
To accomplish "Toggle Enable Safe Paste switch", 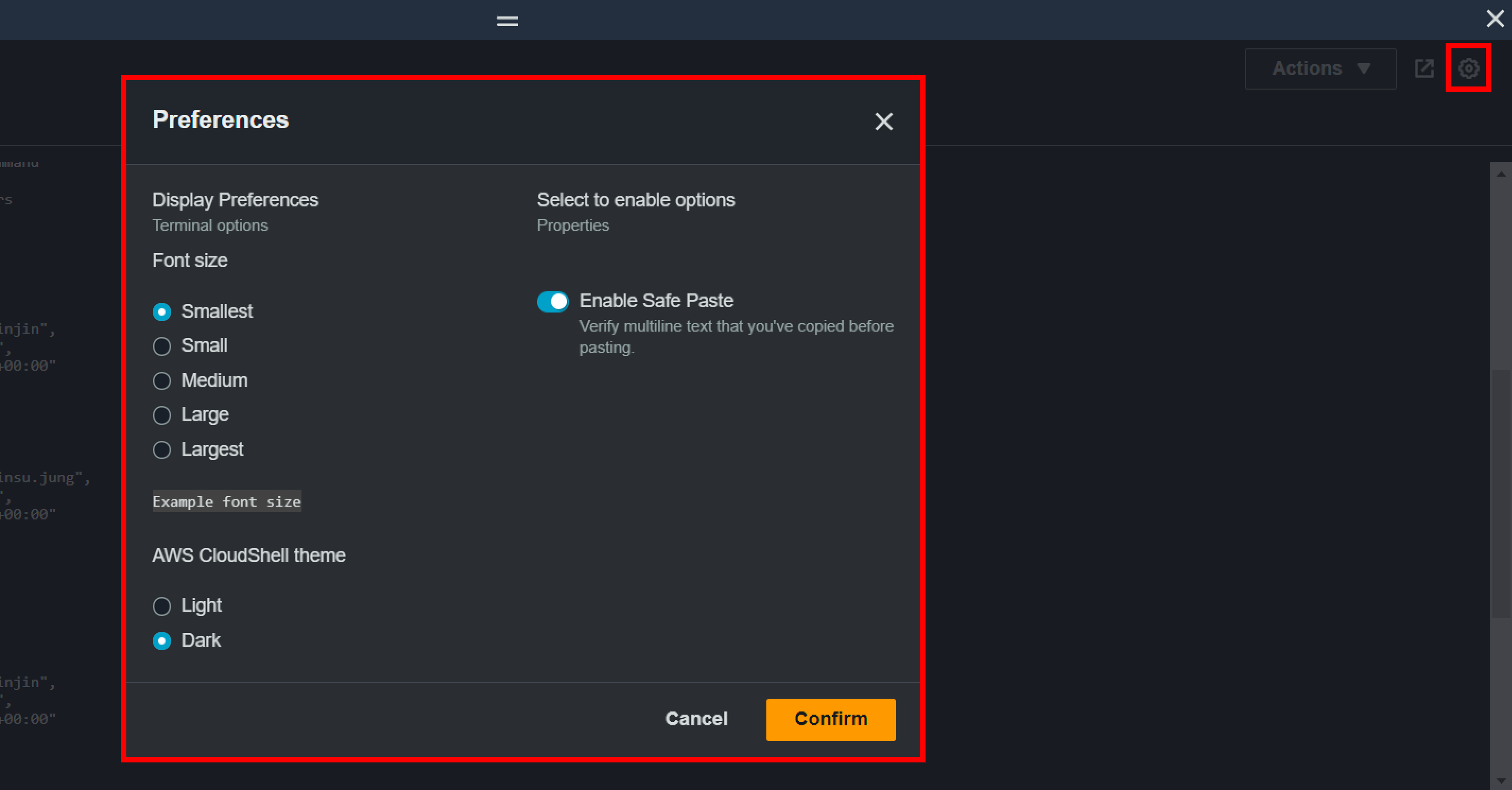I will tap(552, 302).
